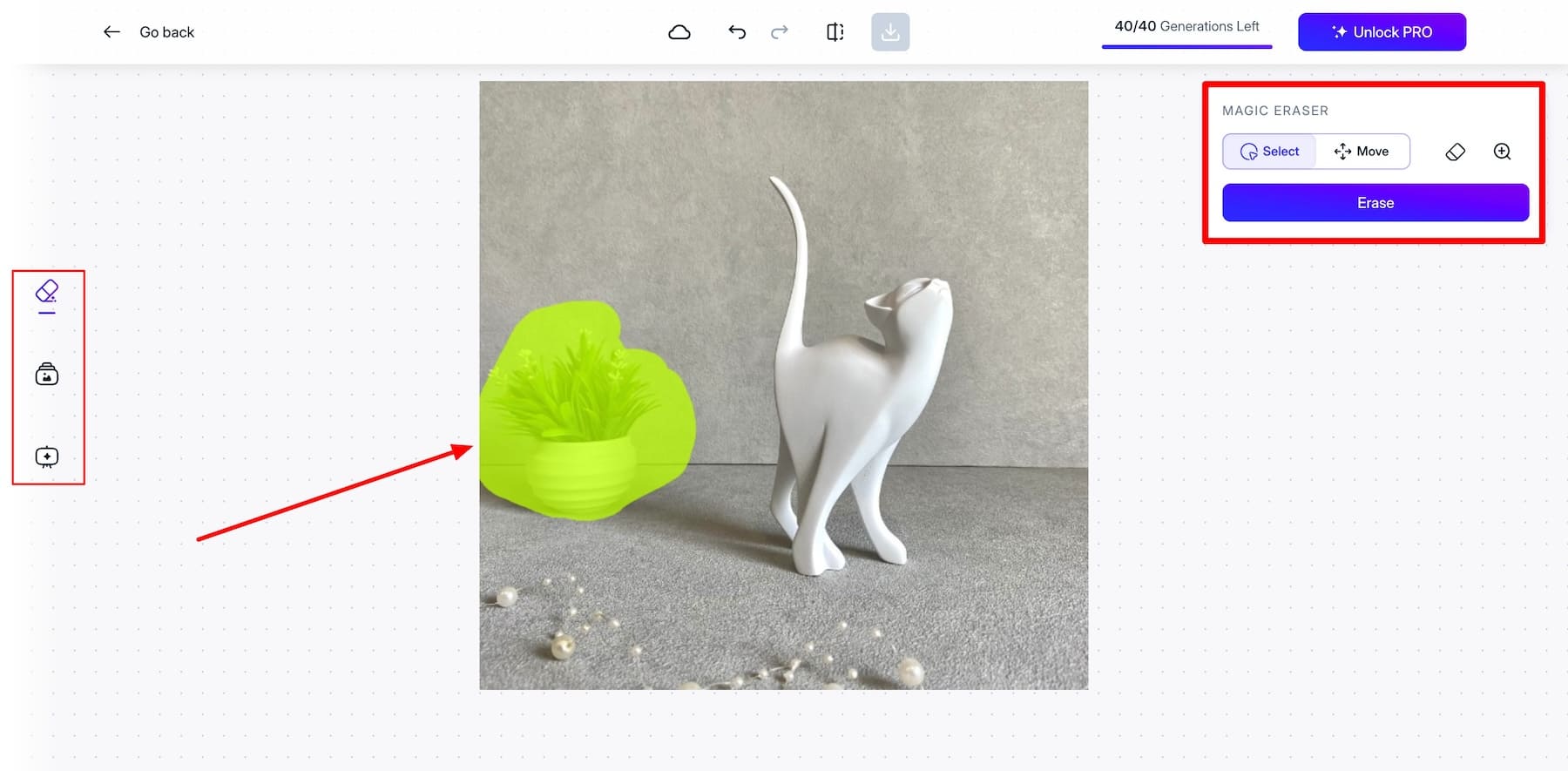The image size is (1568, 771).
Task: Click the download image button
Action: pyautogui.click(x=890, y=32)
